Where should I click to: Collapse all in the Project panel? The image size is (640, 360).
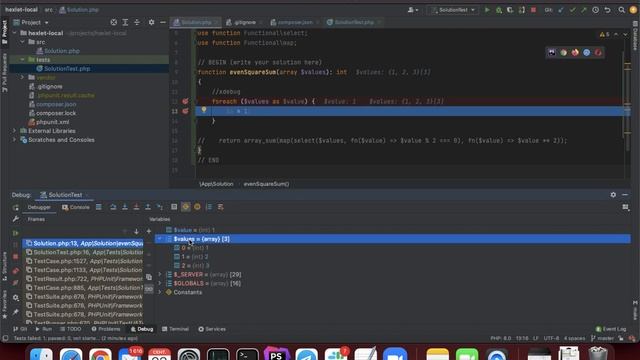coord(137,22)
